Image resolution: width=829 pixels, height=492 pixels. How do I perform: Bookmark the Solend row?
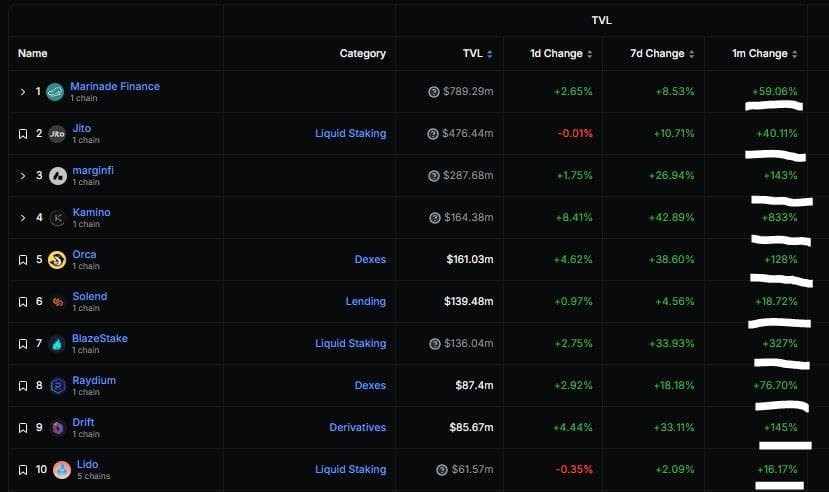click(x=23, y=302)
